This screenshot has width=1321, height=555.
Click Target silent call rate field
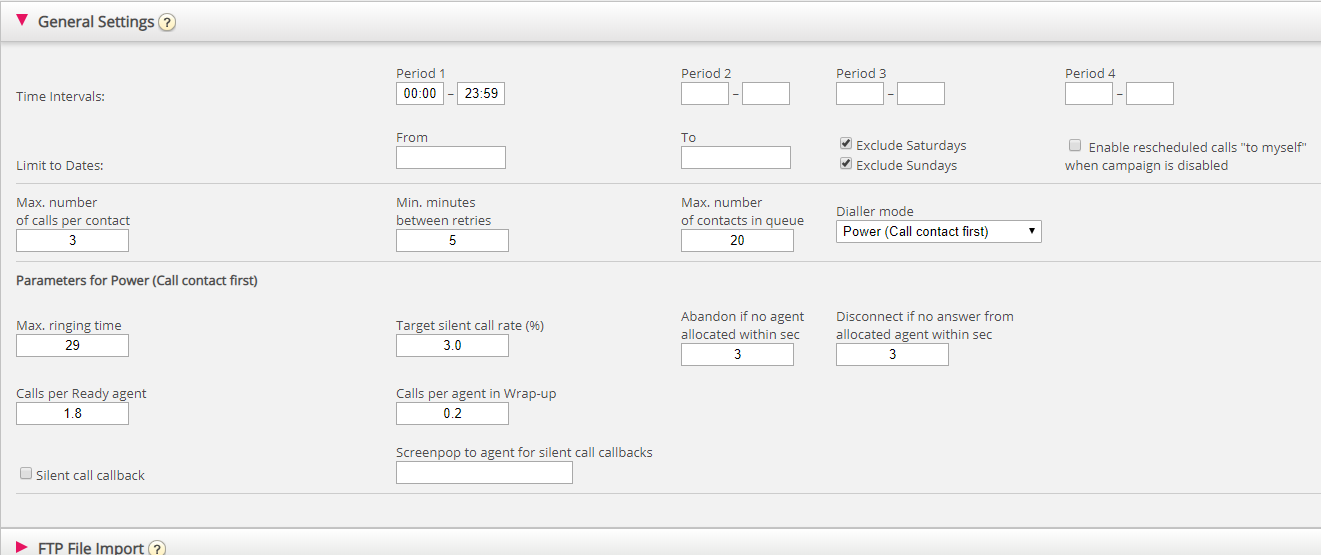[452, 346]
